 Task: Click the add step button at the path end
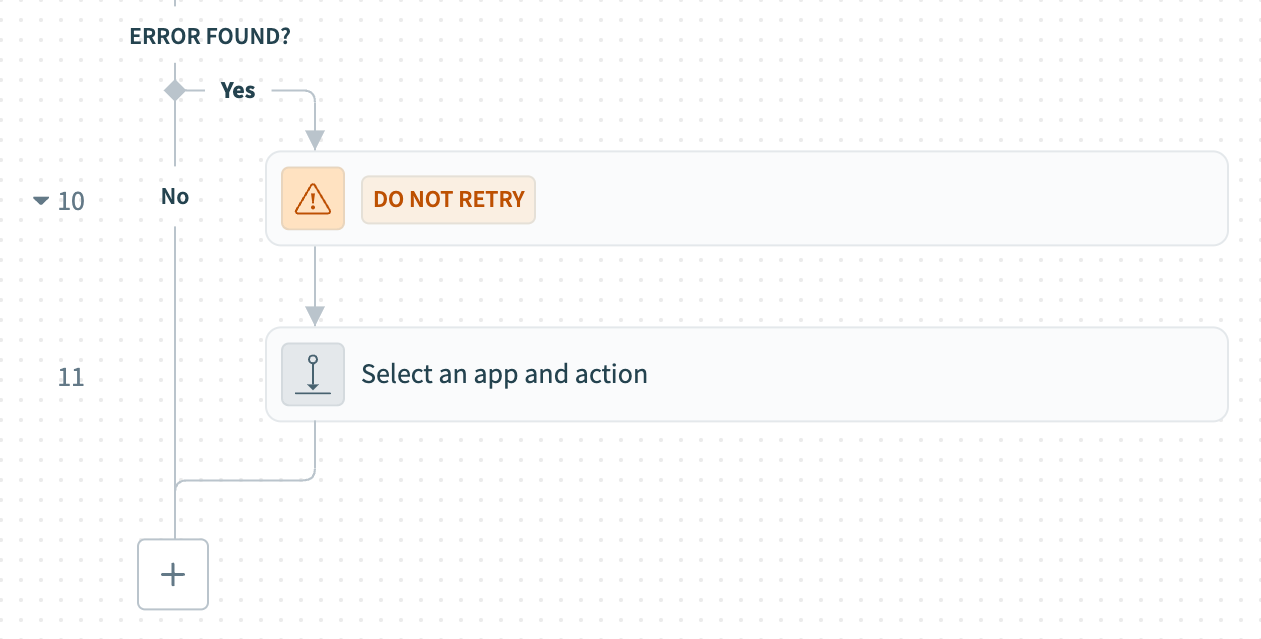click(x=172, y=574)
